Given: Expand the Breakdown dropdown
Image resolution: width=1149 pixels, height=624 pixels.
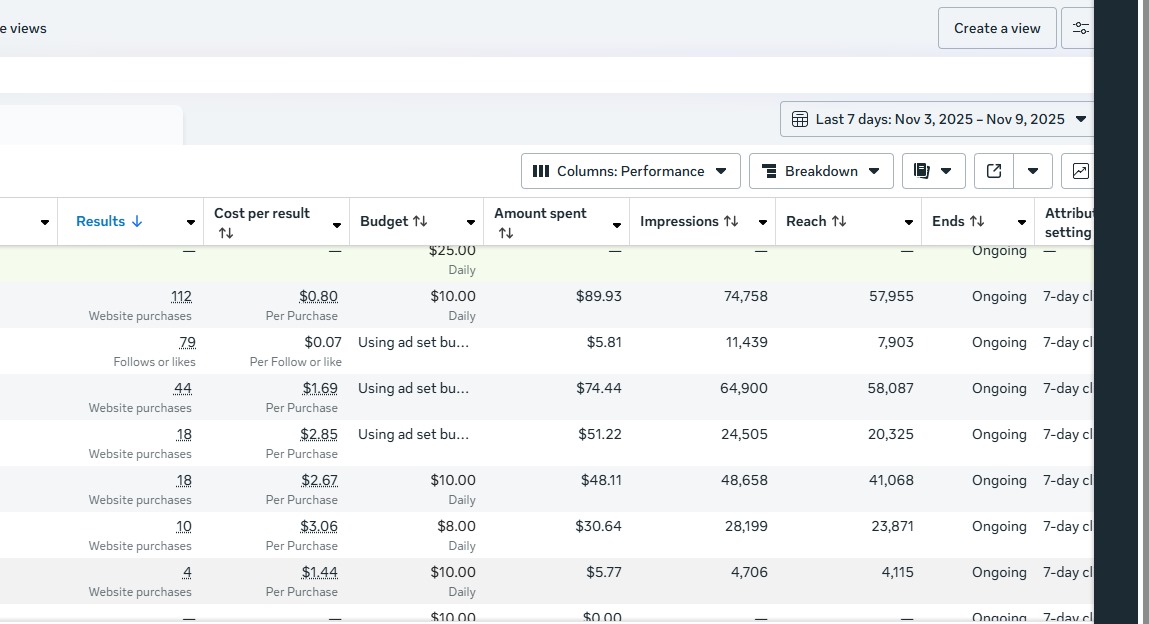Looking at the screenshot, I should click(820, 171).
